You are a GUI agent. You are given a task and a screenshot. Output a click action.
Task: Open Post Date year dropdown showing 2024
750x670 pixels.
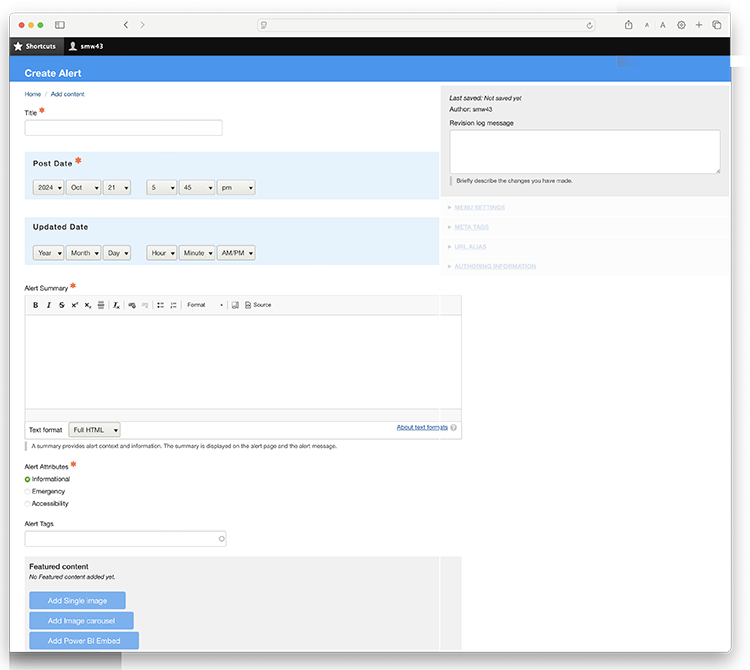pos(48,187)
